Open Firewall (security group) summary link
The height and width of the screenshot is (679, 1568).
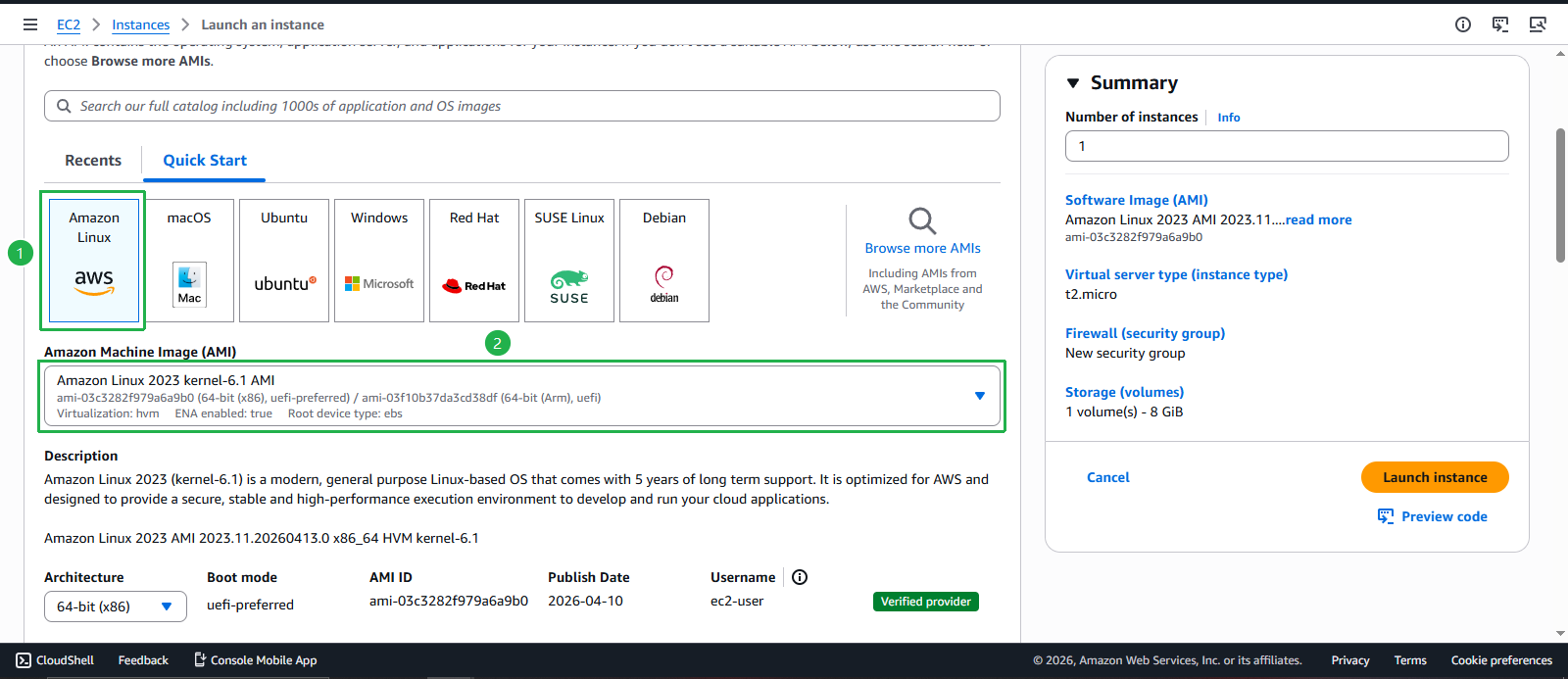pyautogui.click(x=1145, y=333)
